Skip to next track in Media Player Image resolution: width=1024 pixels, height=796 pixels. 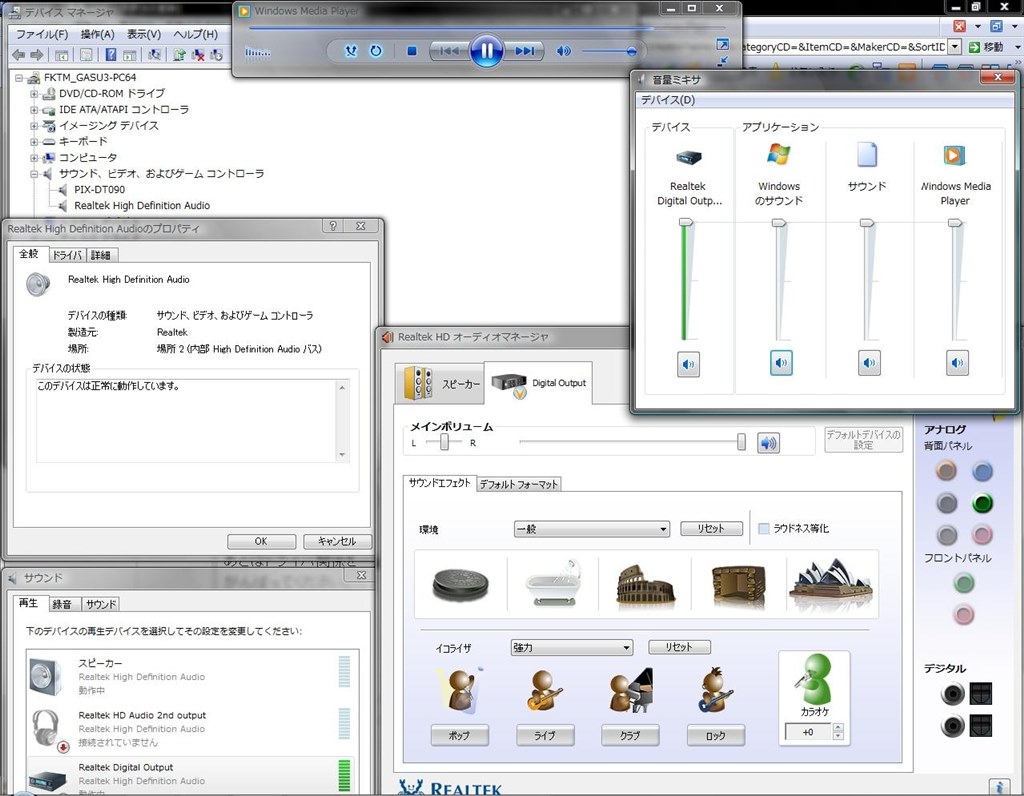point(525,51)
